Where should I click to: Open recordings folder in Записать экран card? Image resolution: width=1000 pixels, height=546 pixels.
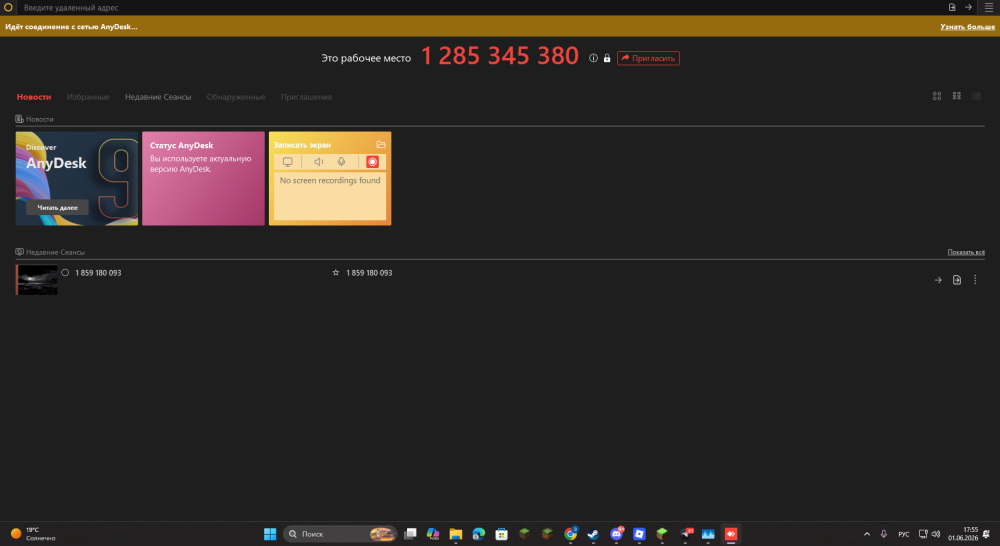pos(381,145)
